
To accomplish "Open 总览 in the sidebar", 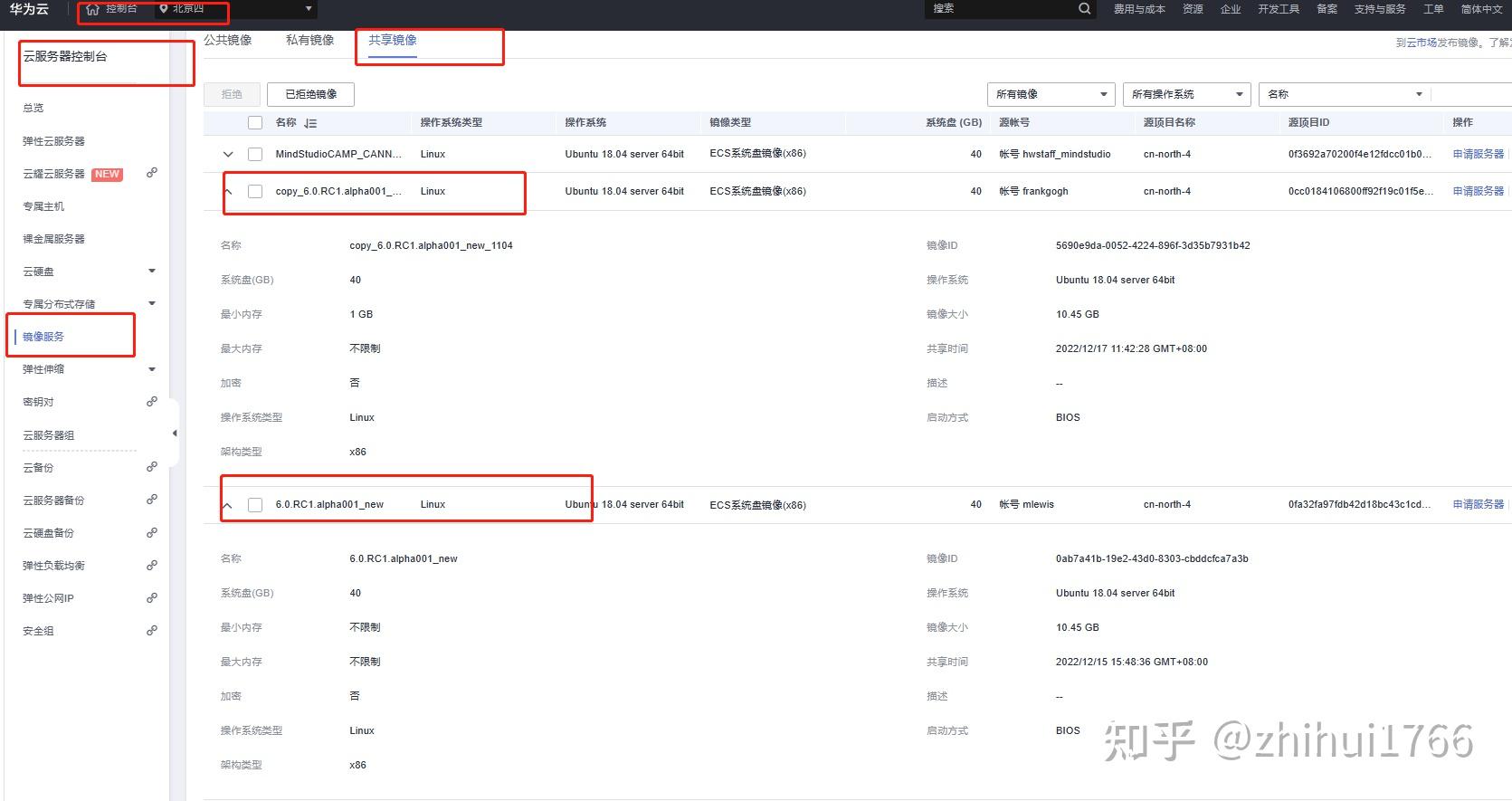I will 33,108.
